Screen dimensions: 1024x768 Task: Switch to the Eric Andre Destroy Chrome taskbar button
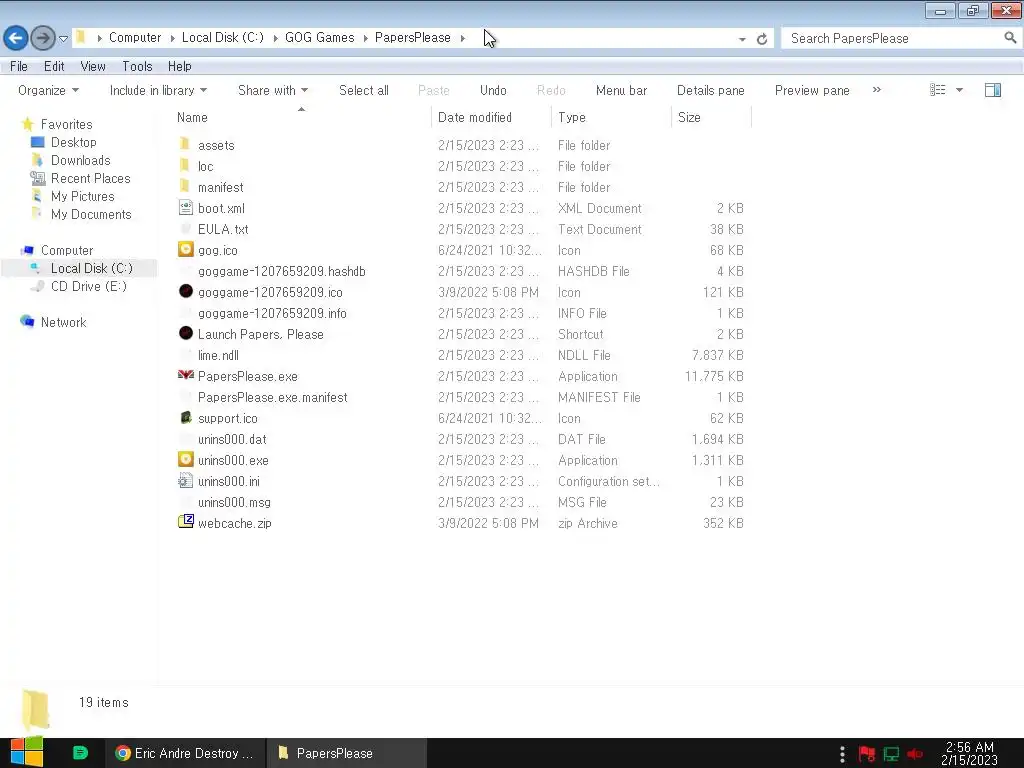click(185, 753)
